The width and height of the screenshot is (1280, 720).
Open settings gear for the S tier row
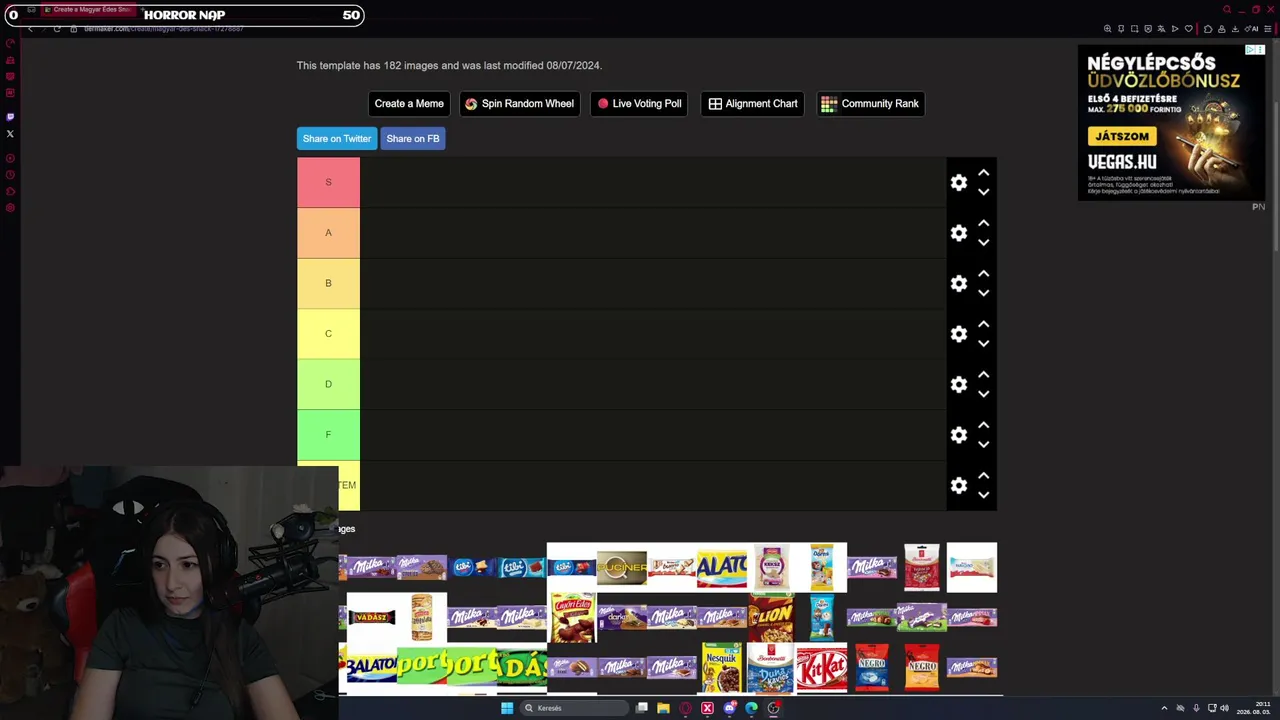click(x=959, y=182)
